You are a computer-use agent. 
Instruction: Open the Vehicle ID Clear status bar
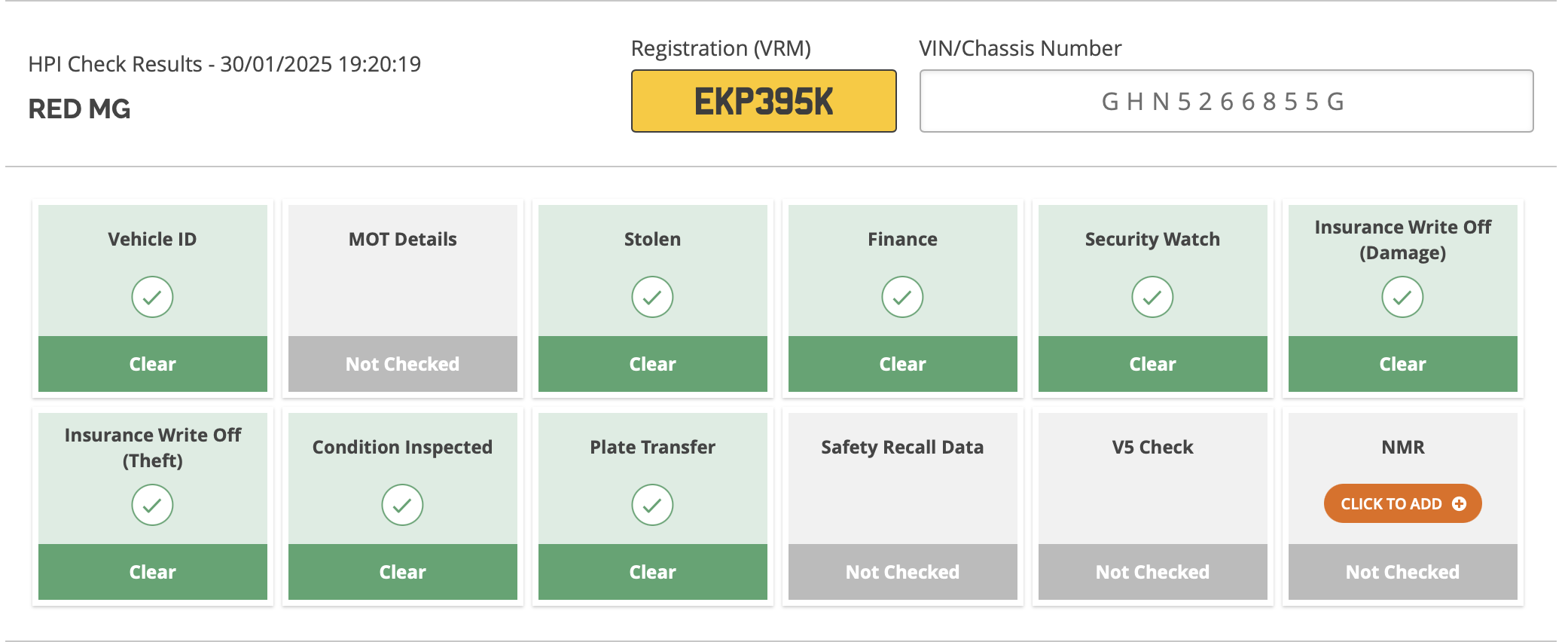(153, 364)
